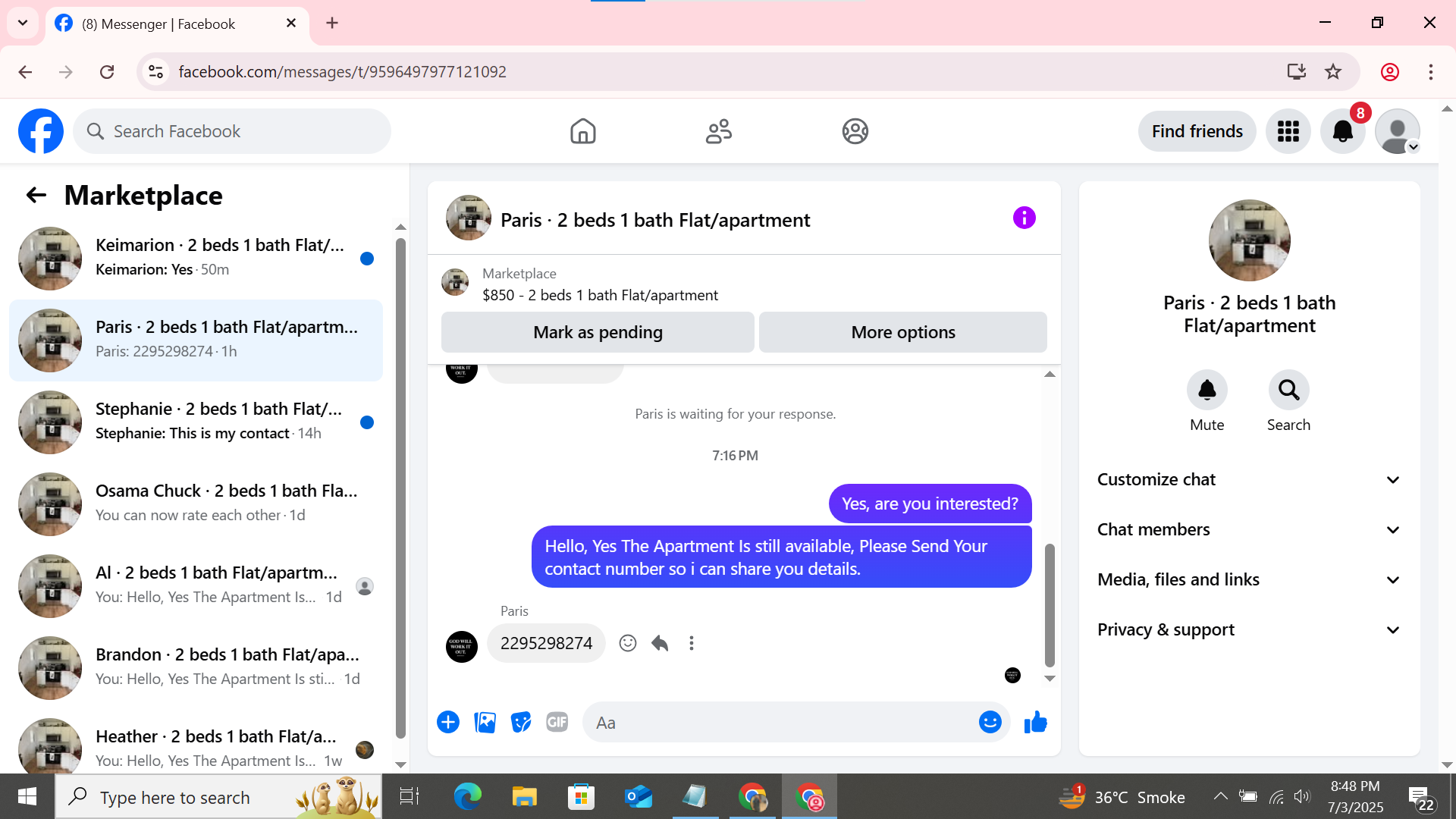Mute this conversation with bell button
1456x819 pixels.
point(1207,391)
